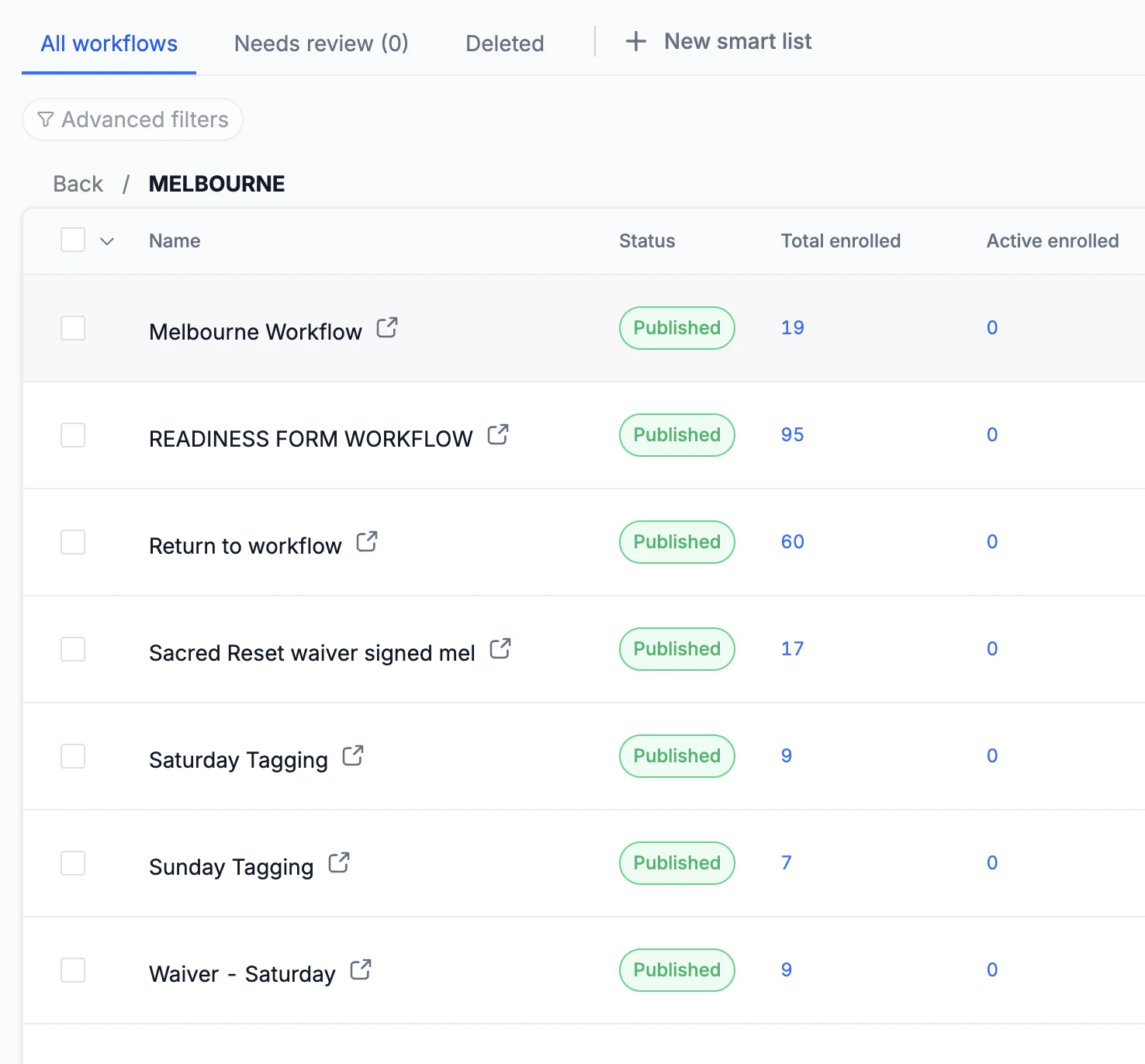Switch to All workflows tab
This screenshot has width=1145, height=1064.
[109, 43]
